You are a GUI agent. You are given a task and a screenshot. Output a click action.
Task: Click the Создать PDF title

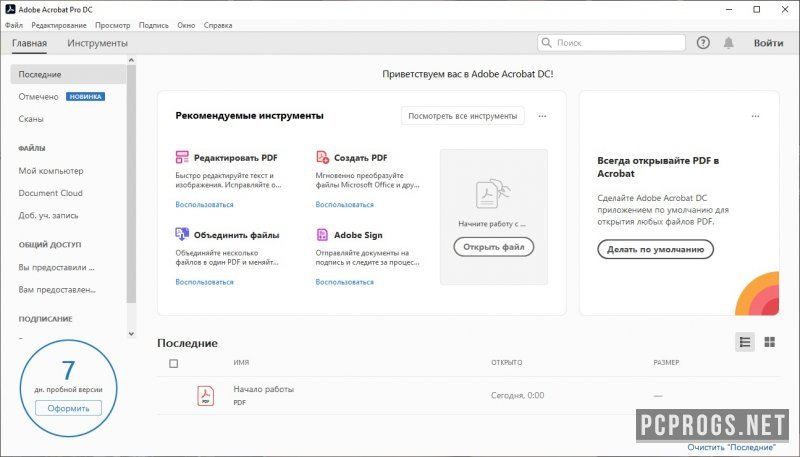[361, 158]
